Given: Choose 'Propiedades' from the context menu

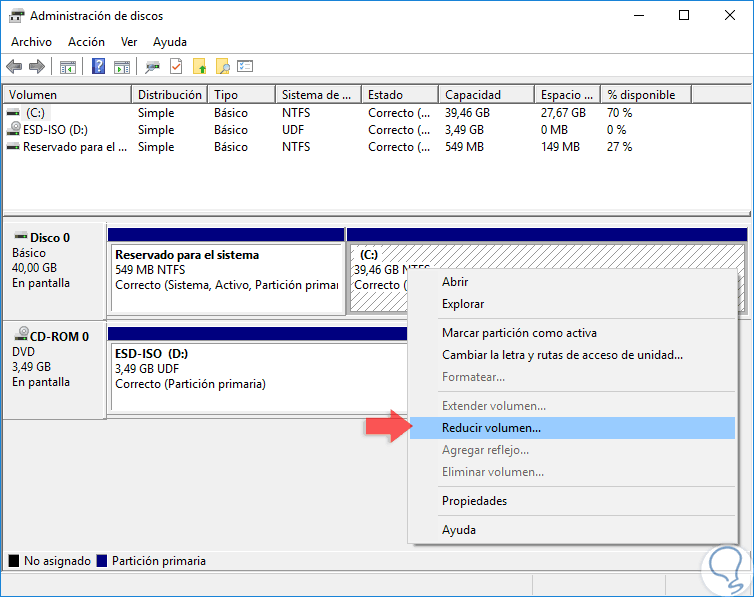Looking at the screenshot, I should (x=474, y=501).
